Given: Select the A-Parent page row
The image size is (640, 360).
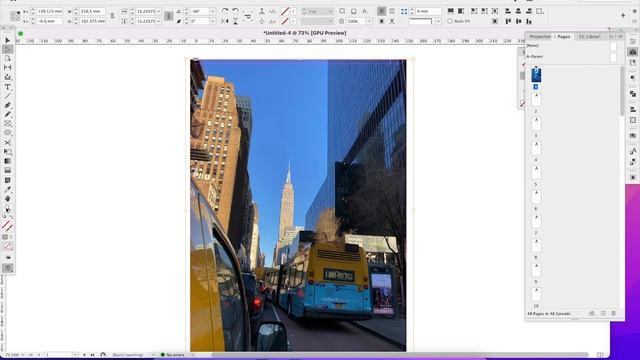Looking at the screenshot, I should tap(571, 57).
